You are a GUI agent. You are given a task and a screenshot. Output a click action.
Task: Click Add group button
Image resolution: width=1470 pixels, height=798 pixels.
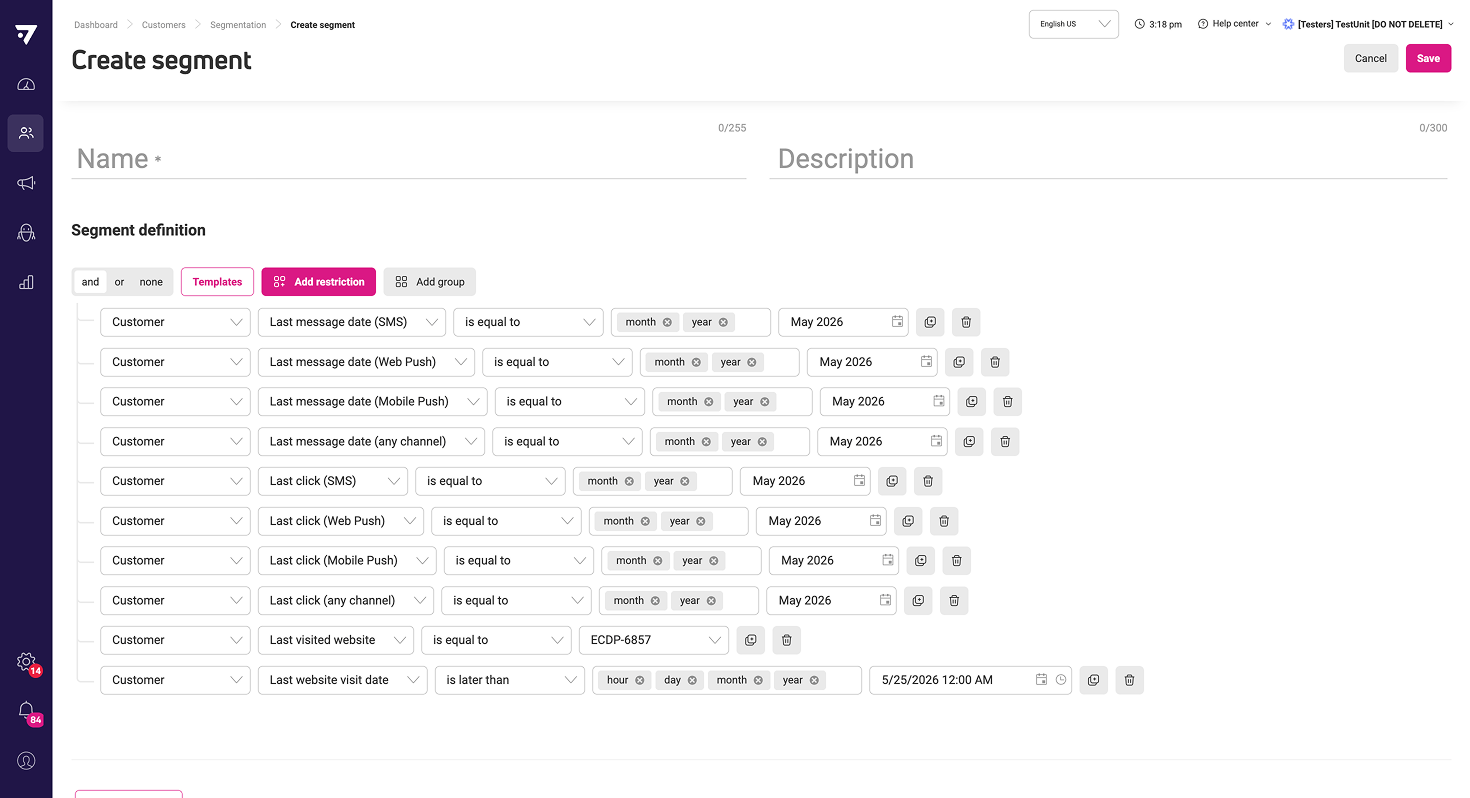point(430,282)
